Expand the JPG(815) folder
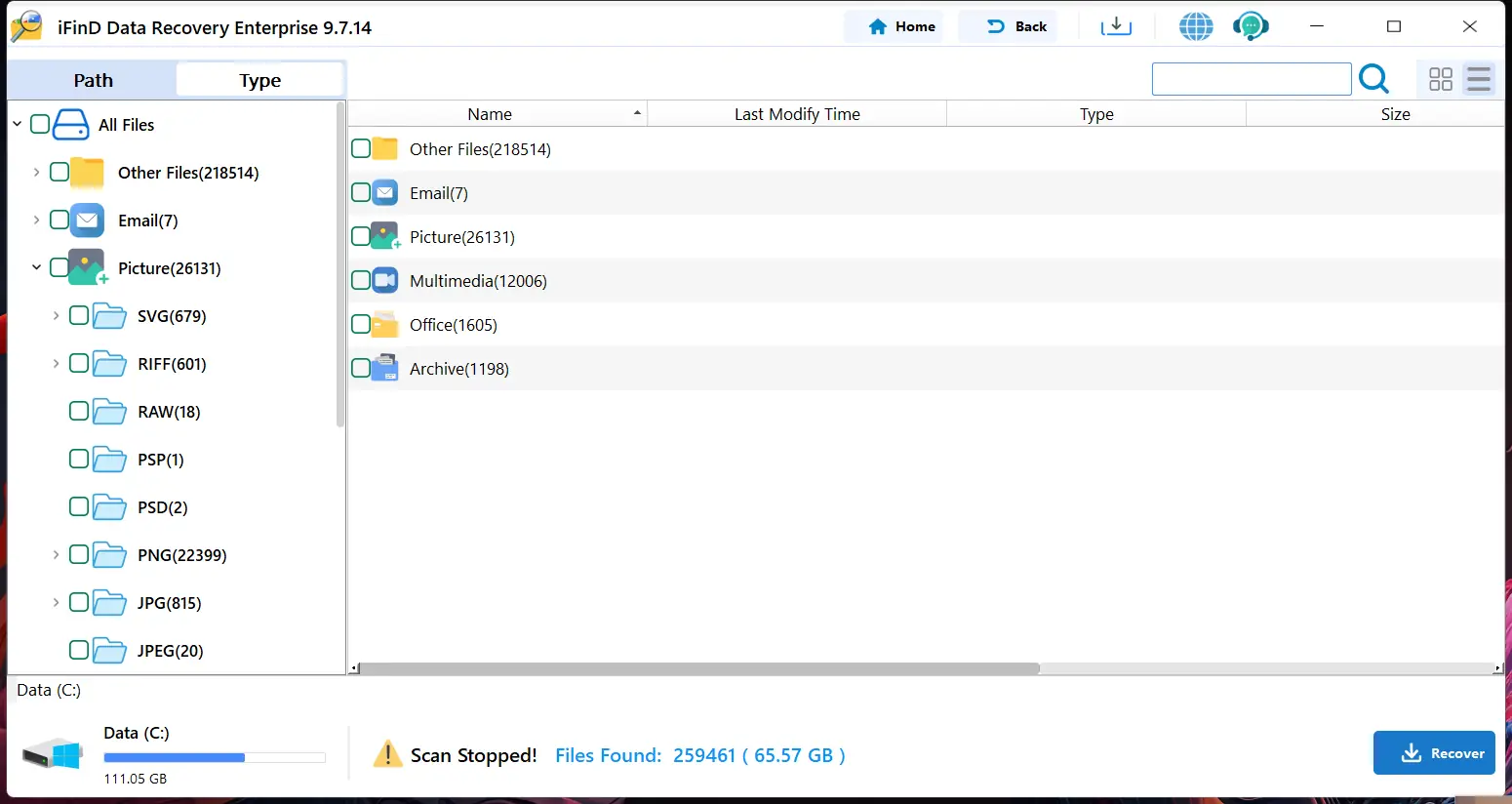The image size is (1512, 804). coord(57,603)
